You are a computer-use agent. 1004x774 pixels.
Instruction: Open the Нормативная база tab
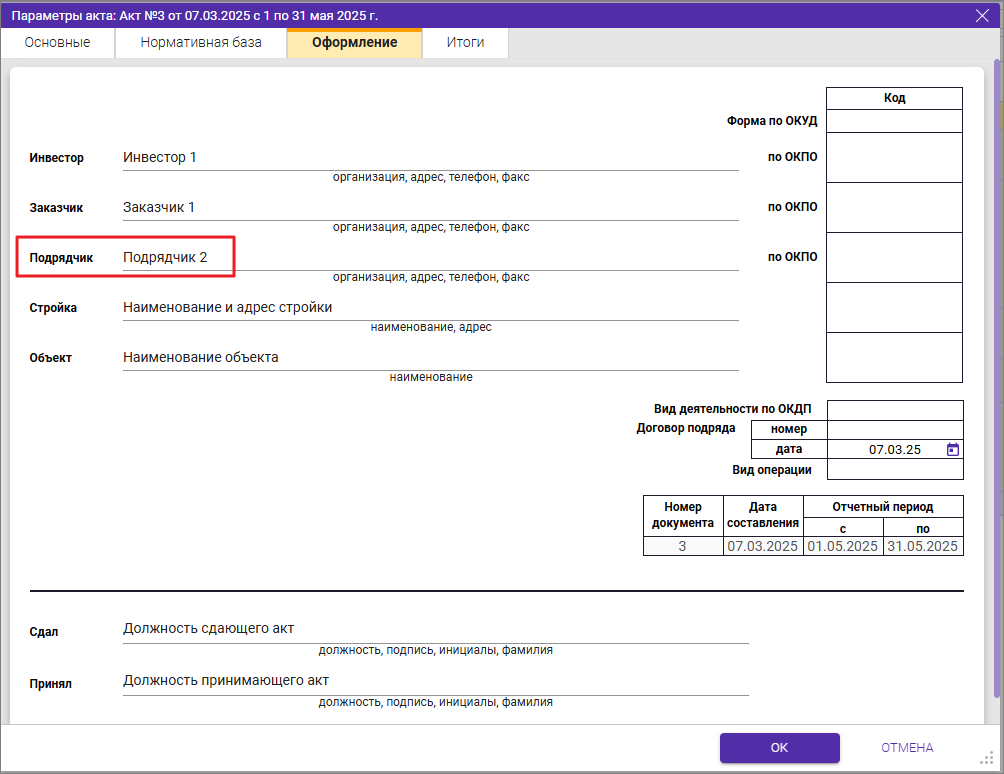click(x=201, y=43)
